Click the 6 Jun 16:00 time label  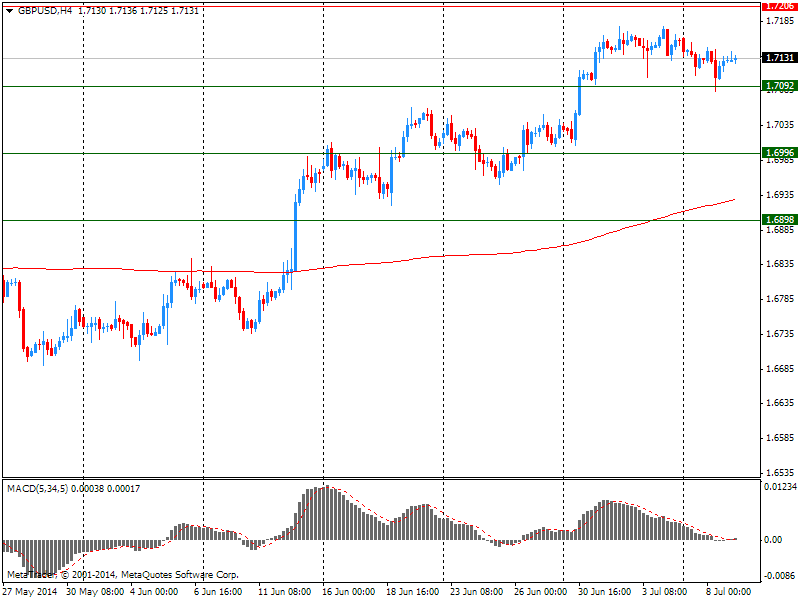(218, 592)
